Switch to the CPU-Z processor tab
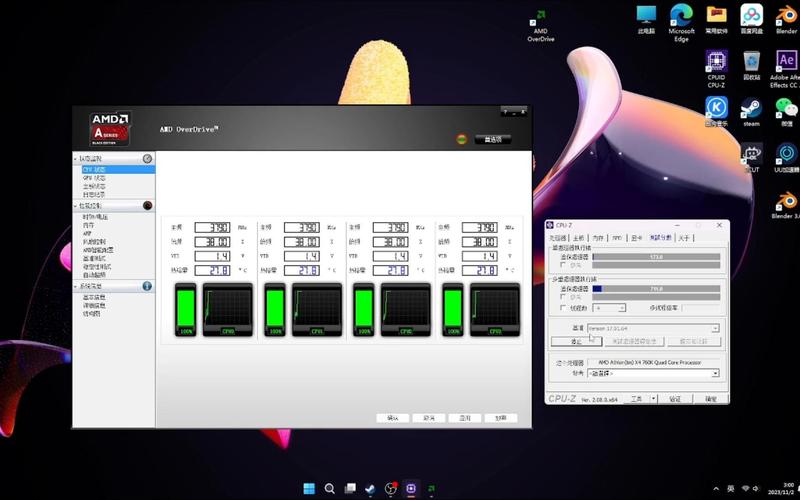Screen dimensions: 800x500 pyautogui.click(x=558, y=238)
